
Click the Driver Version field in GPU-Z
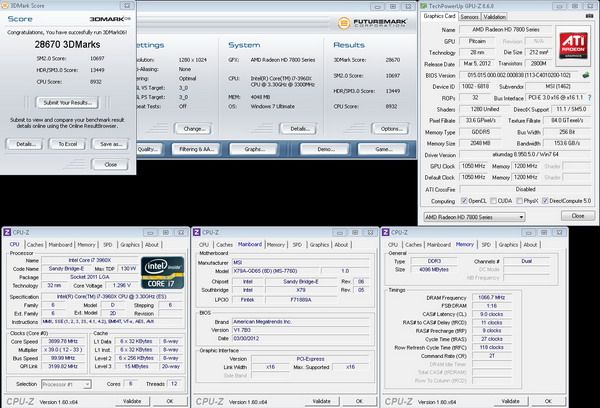pyautogui.click(x=525, y=155)
